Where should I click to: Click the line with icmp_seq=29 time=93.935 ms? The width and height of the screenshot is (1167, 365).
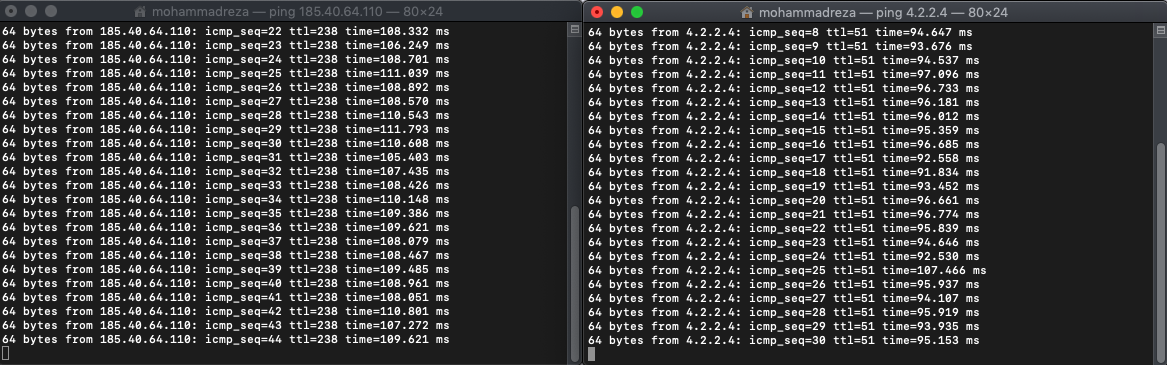click(x=783, y=326)
